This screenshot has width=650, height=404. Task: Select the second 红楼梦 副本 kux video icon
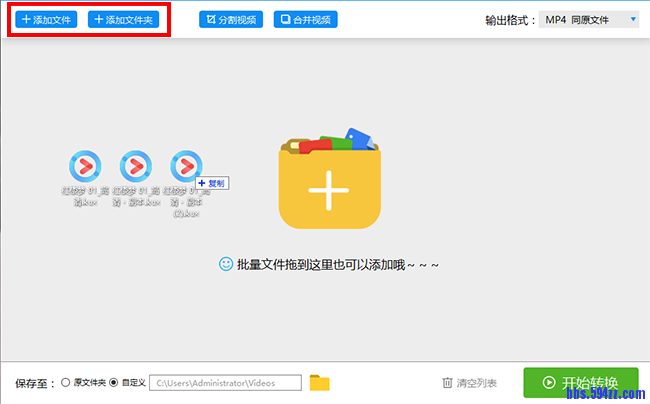tap(135, 165)
